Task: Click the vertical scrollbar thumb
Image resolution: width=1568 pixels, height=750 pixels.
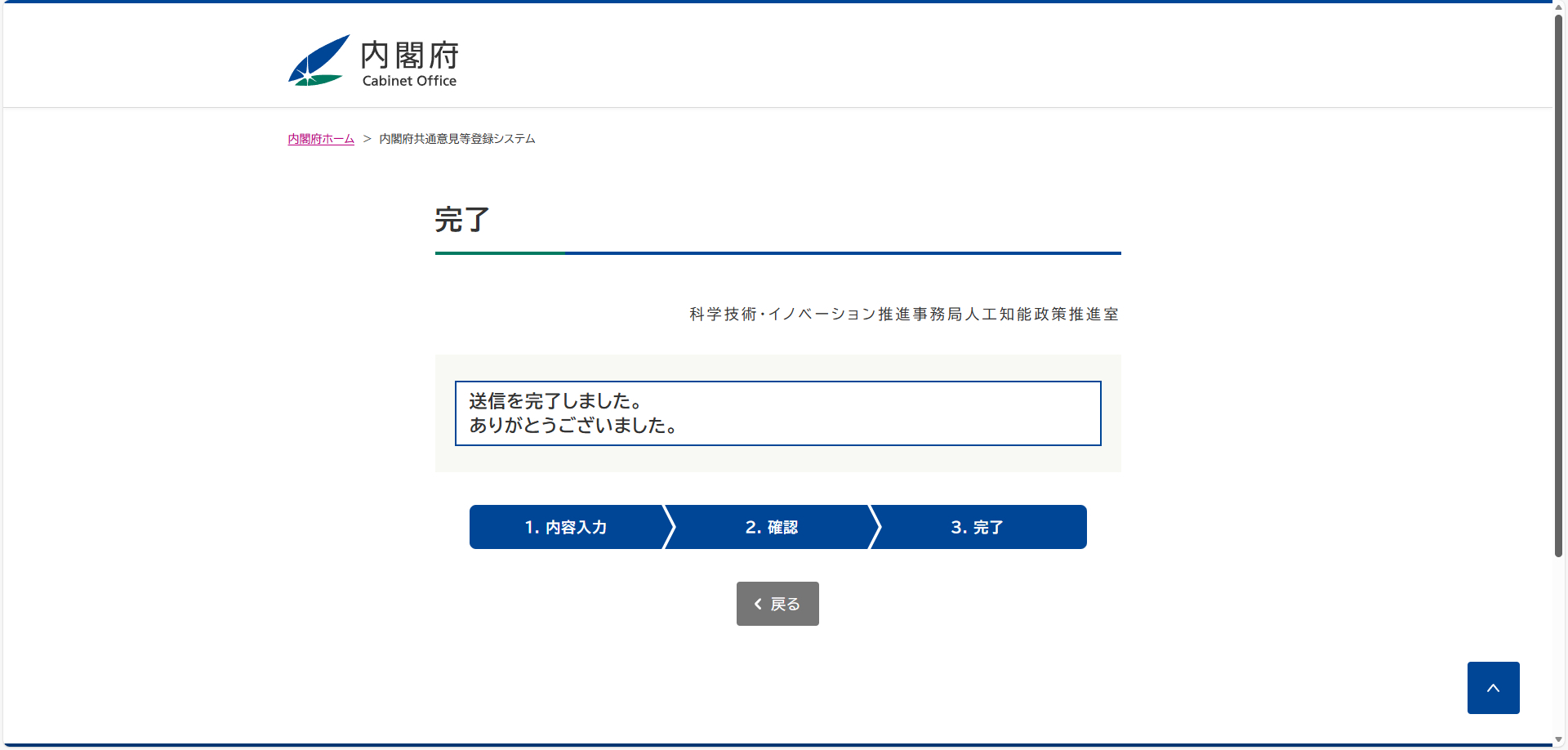Action: [1558, 286]
